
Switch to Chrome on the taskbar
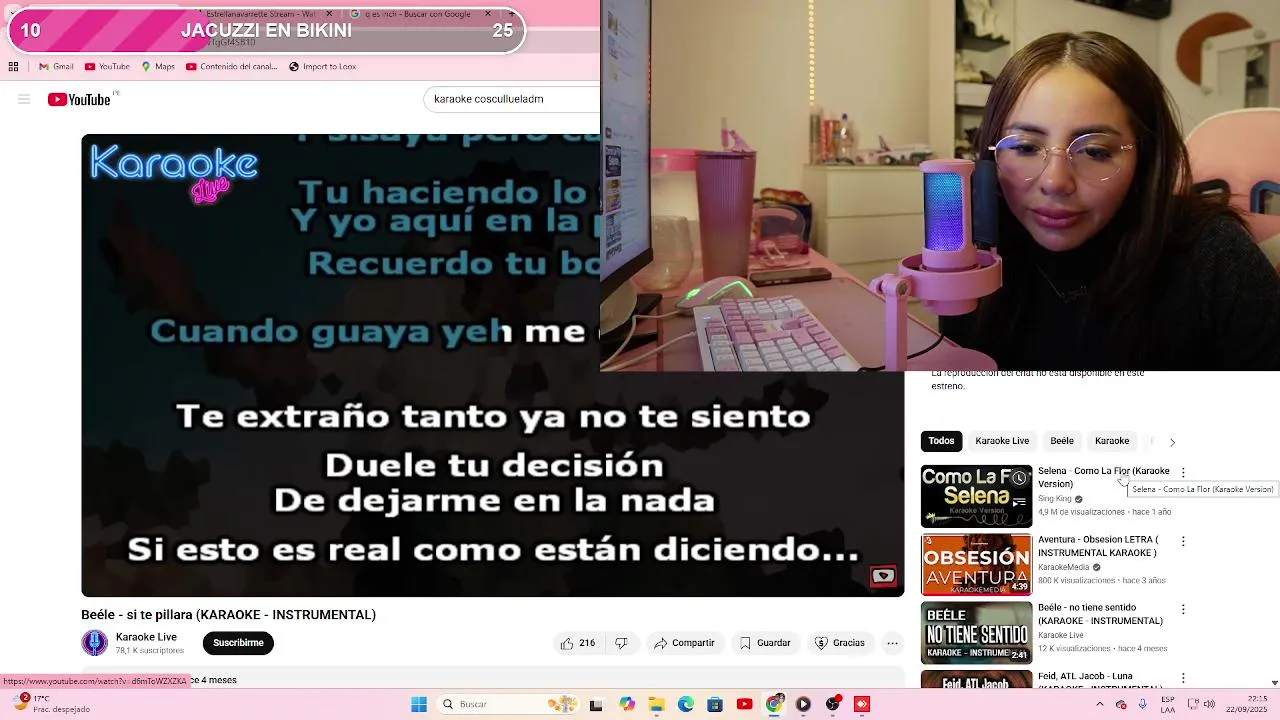click(x=774, y=704)
